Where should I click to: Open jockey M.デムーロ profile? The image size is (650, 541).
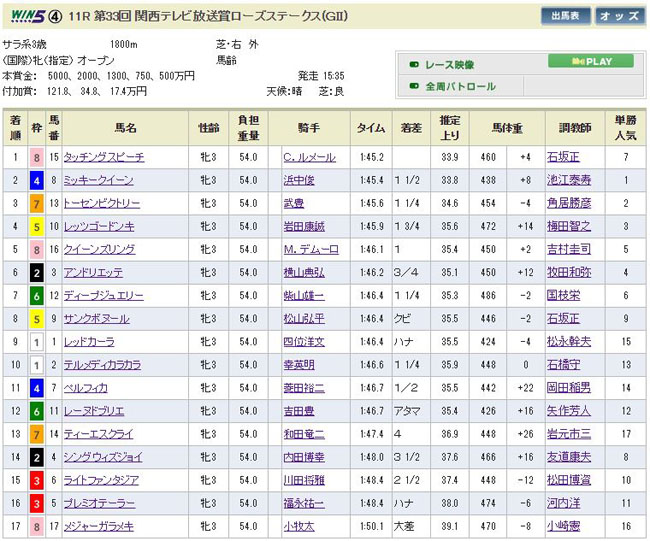(x=309, y=250)
